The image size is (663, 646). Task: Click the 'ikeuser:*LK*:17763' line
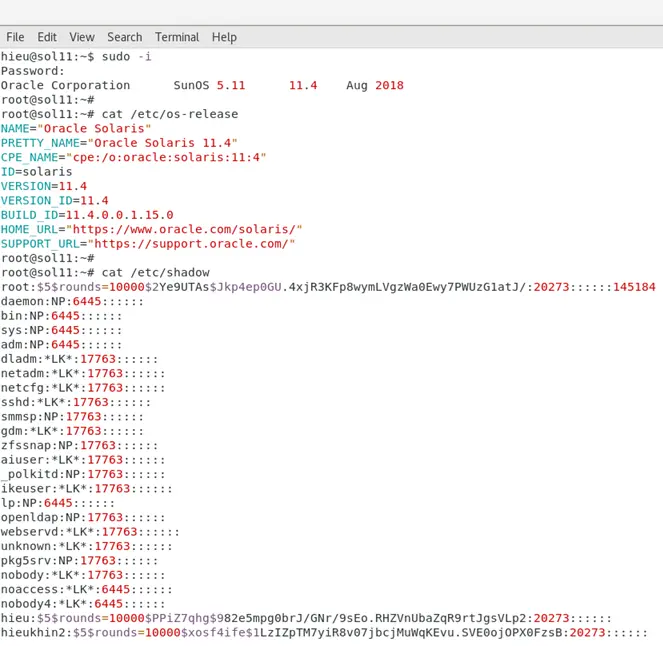click(x=87, y=489)
